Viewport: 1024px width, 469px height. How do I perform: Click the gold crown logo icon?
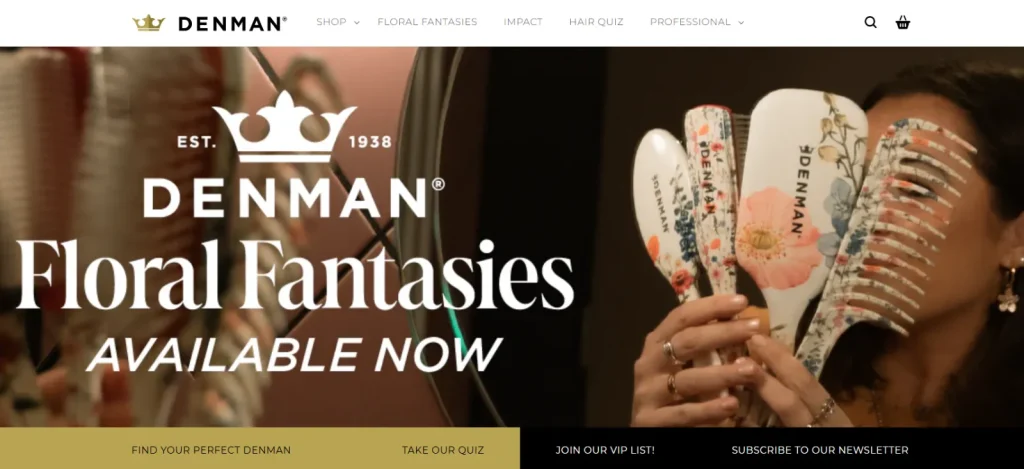(148, 23)
